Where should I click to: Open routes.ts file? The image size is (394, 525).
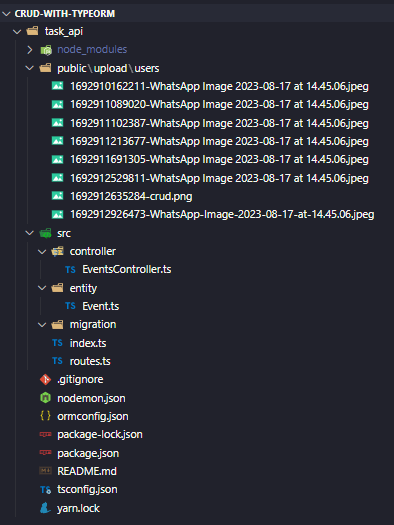90,361
